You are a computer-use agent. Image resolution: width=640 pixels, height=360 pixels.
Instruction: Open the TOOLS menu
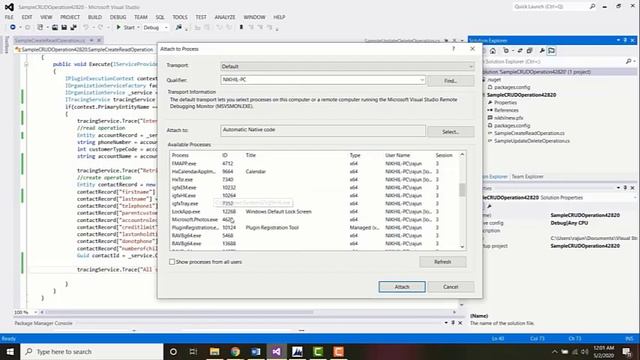point(180,17)
